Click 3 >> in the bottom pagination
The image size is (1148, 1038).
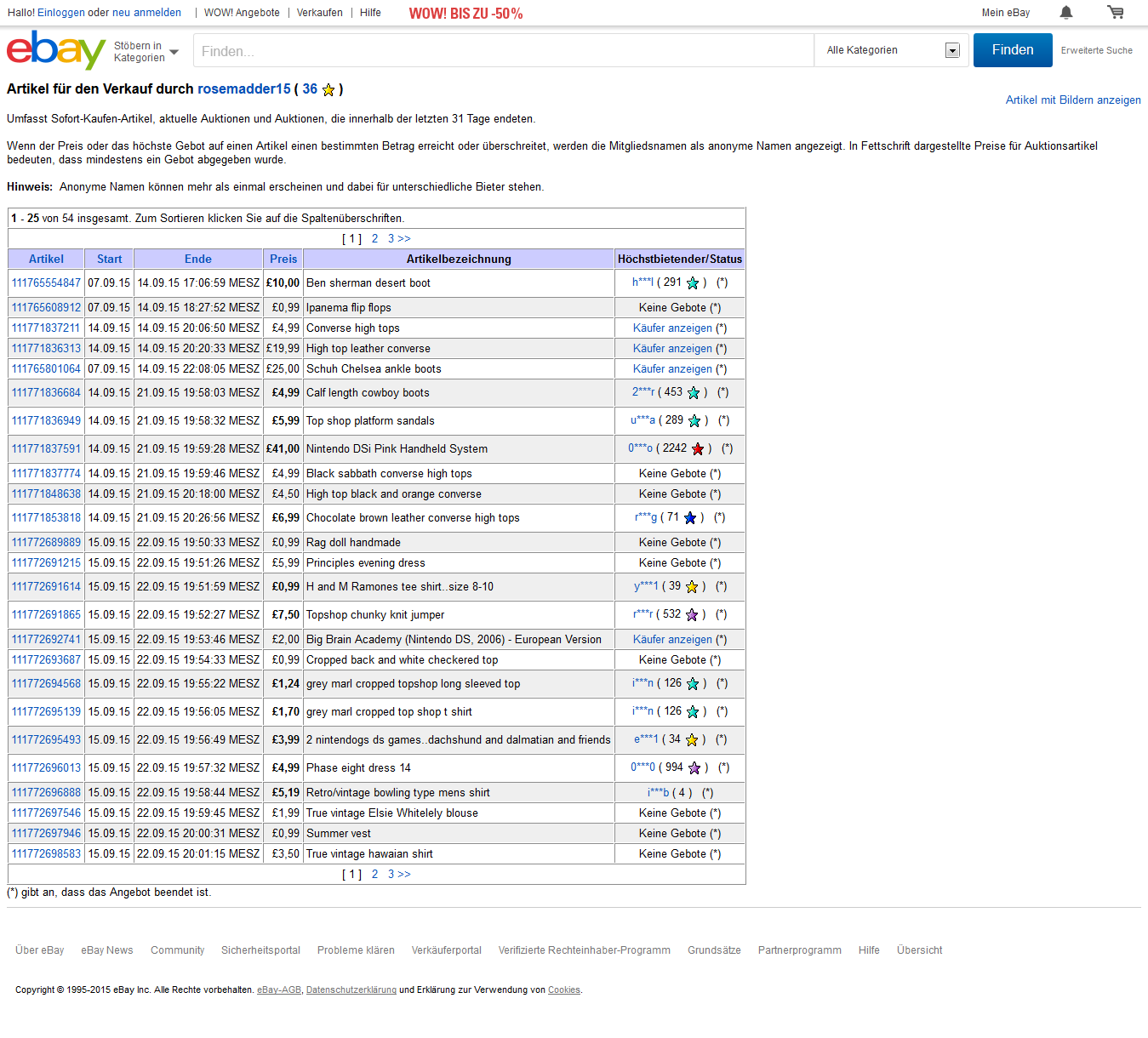[399, 874]
